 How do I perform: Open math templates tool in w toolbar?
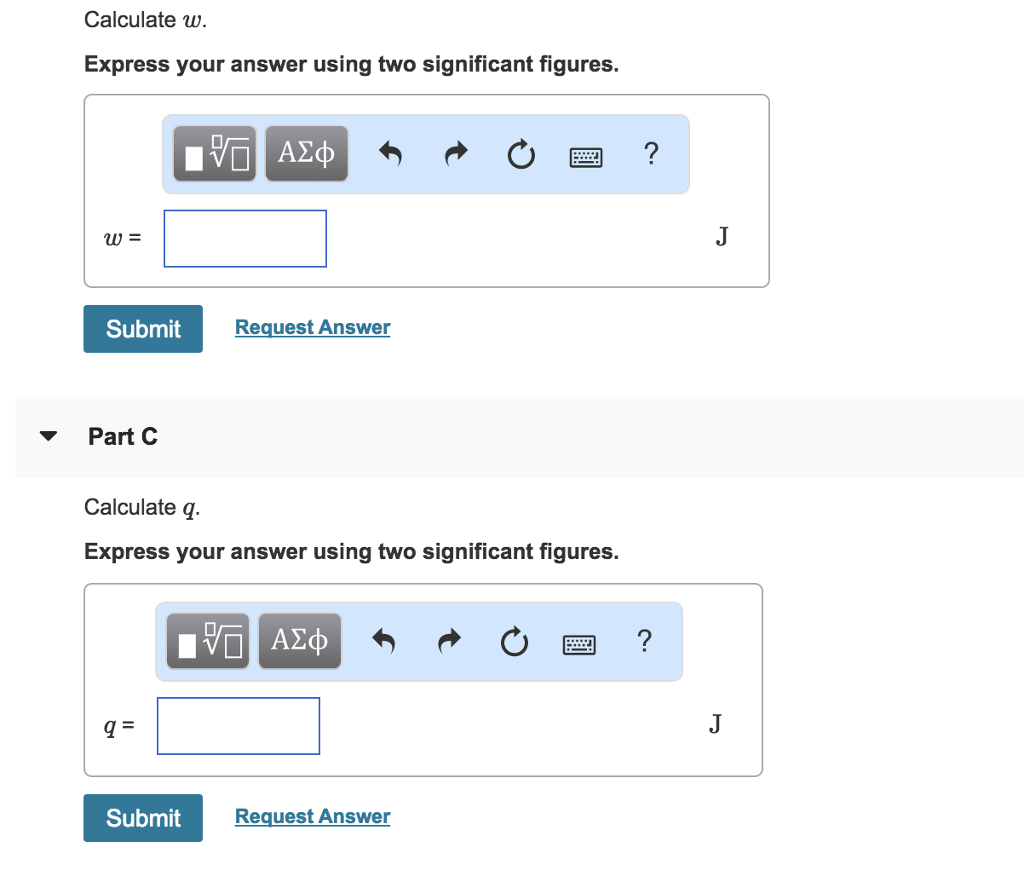click(x=214, y=153)
